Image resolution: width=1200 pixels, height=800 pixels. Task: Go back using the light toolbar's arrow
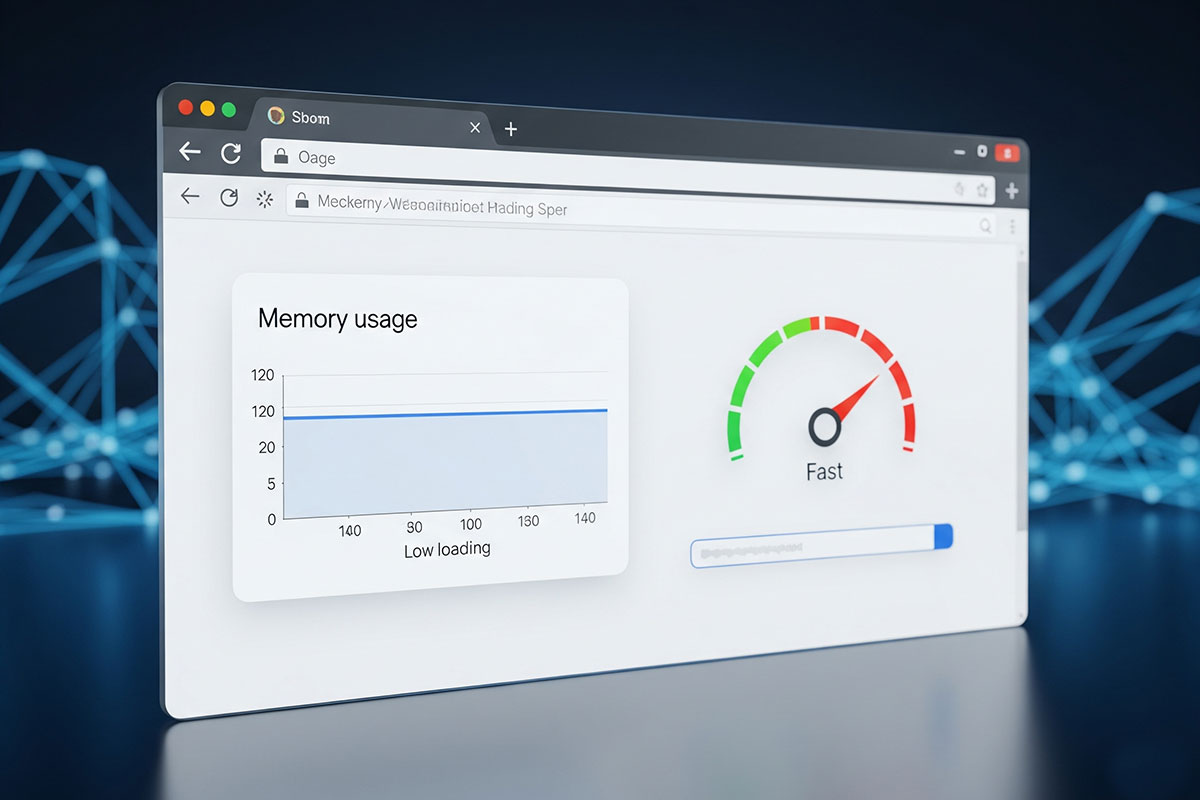[x=190, y=196]
